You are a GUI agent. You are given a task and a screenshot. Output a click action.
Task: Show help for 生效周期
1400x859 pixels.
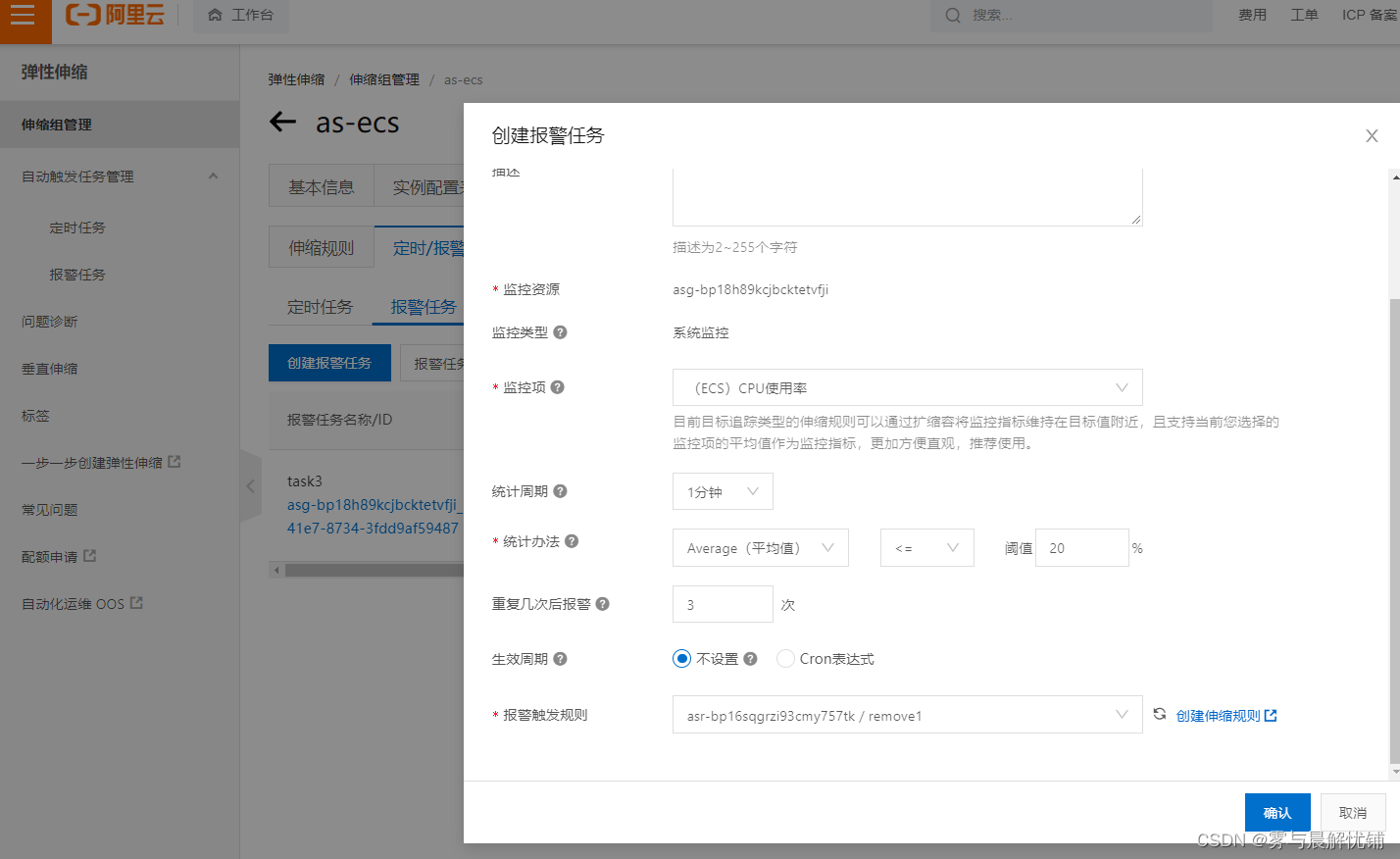pyautogui.click(x=560, y=659)
